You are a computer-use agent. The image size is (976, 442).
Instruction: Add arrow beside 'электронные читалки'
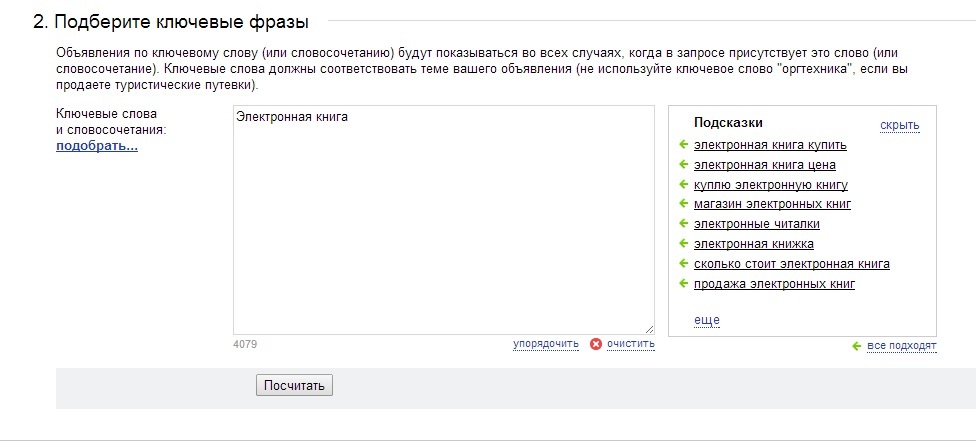pyautogui.click(x=683, y=223)
